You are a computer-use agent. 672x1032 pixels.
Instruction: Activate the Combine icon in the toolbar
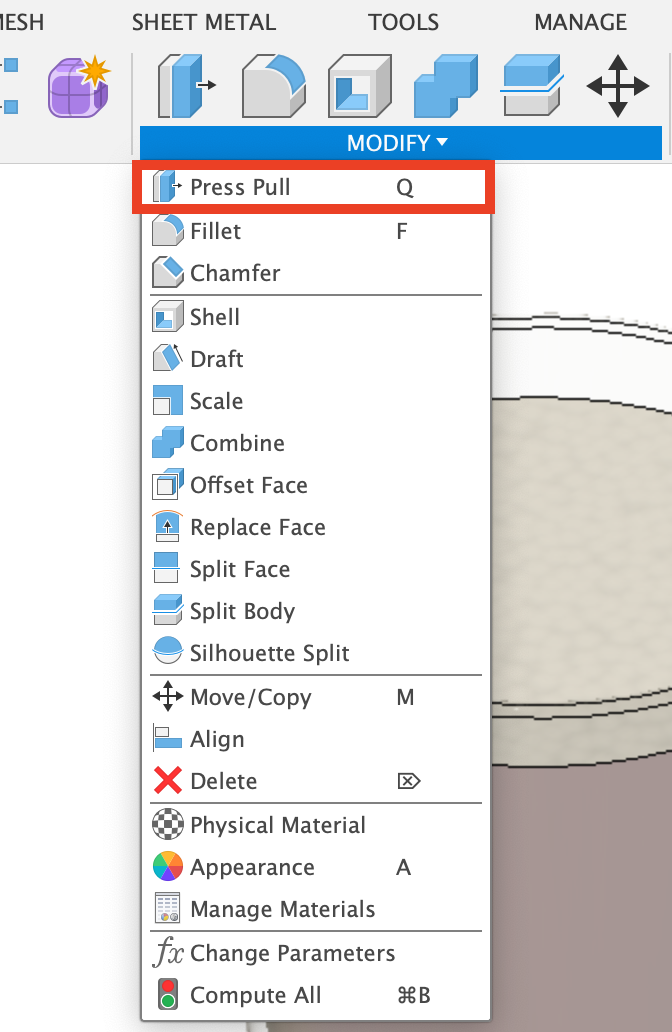point(444,86)
